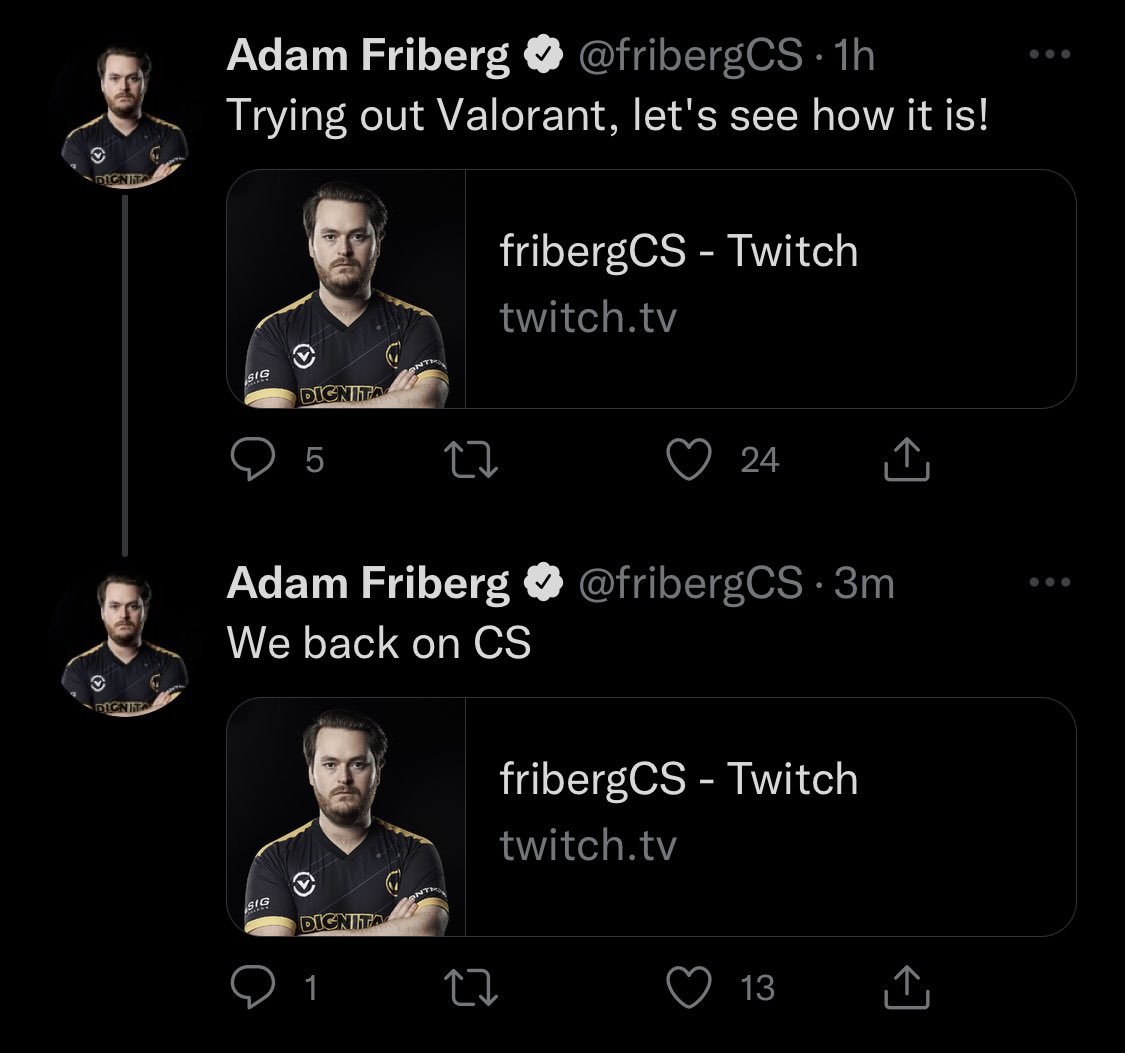
Task: Share the Valorant tweet
Action: [908, 459]
